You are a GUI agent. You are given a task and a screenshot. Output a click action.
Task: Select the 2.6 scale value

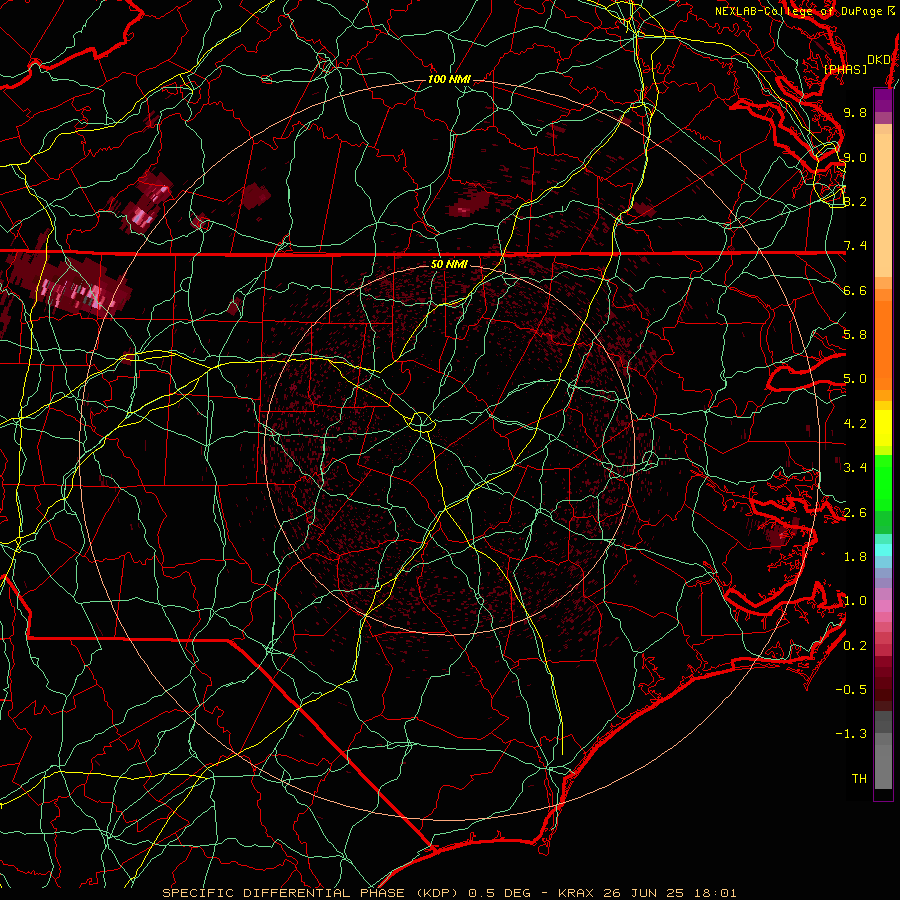pos(855,513)
